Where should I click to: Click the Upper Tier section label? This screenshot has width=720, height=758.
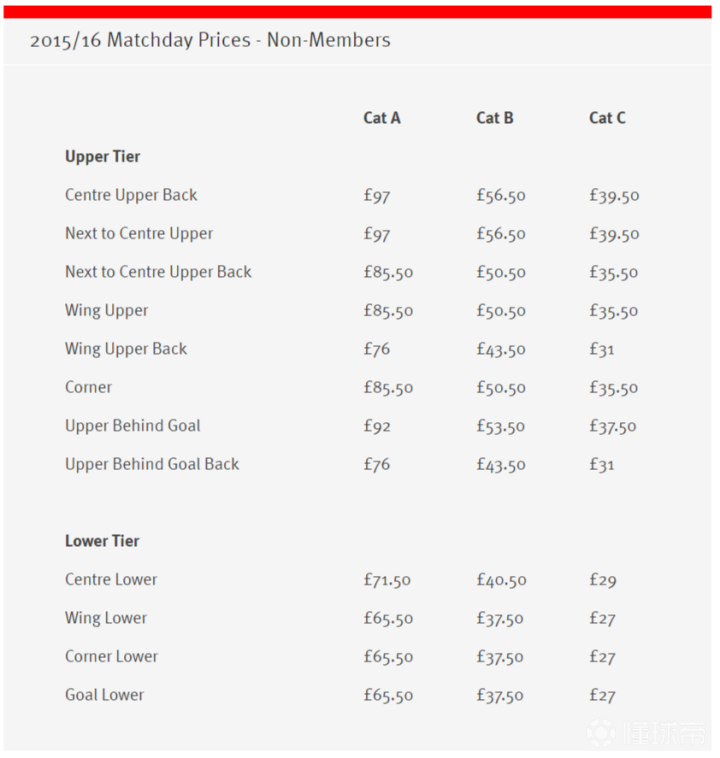[x=103, y=157]
